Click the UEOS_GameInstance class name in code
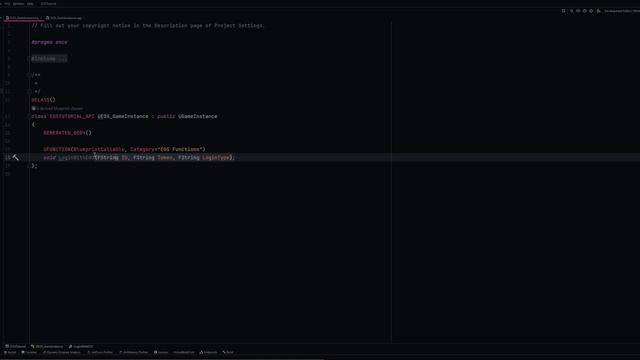Image resolution: width=640 pixels, height=360 pixels. tap(123, 116)
